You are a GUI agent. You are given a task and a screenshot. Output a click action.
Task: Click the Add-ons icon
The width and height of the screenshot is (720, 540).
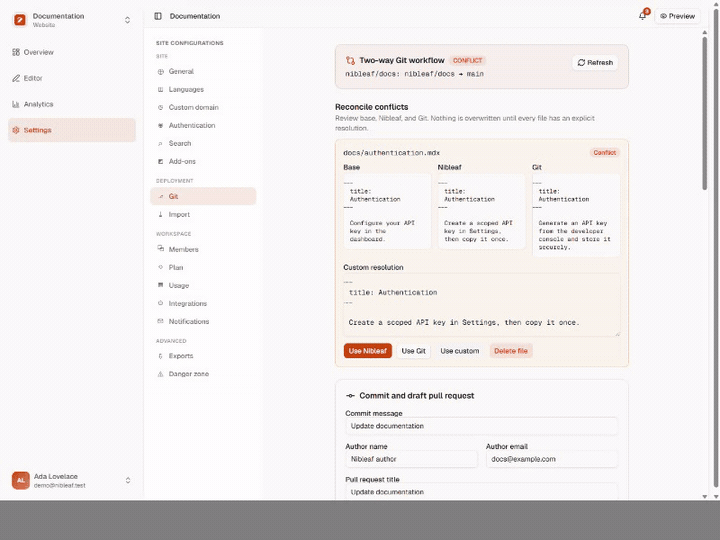160,162
